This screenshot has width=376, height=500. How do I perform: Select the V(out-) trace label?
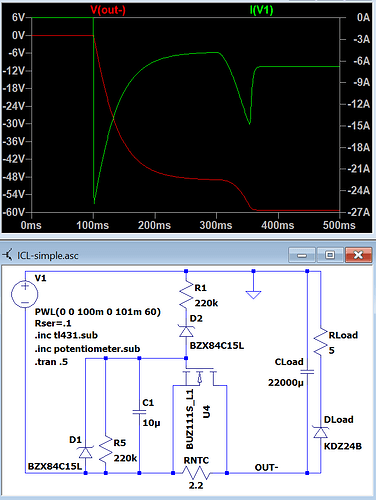108,10
